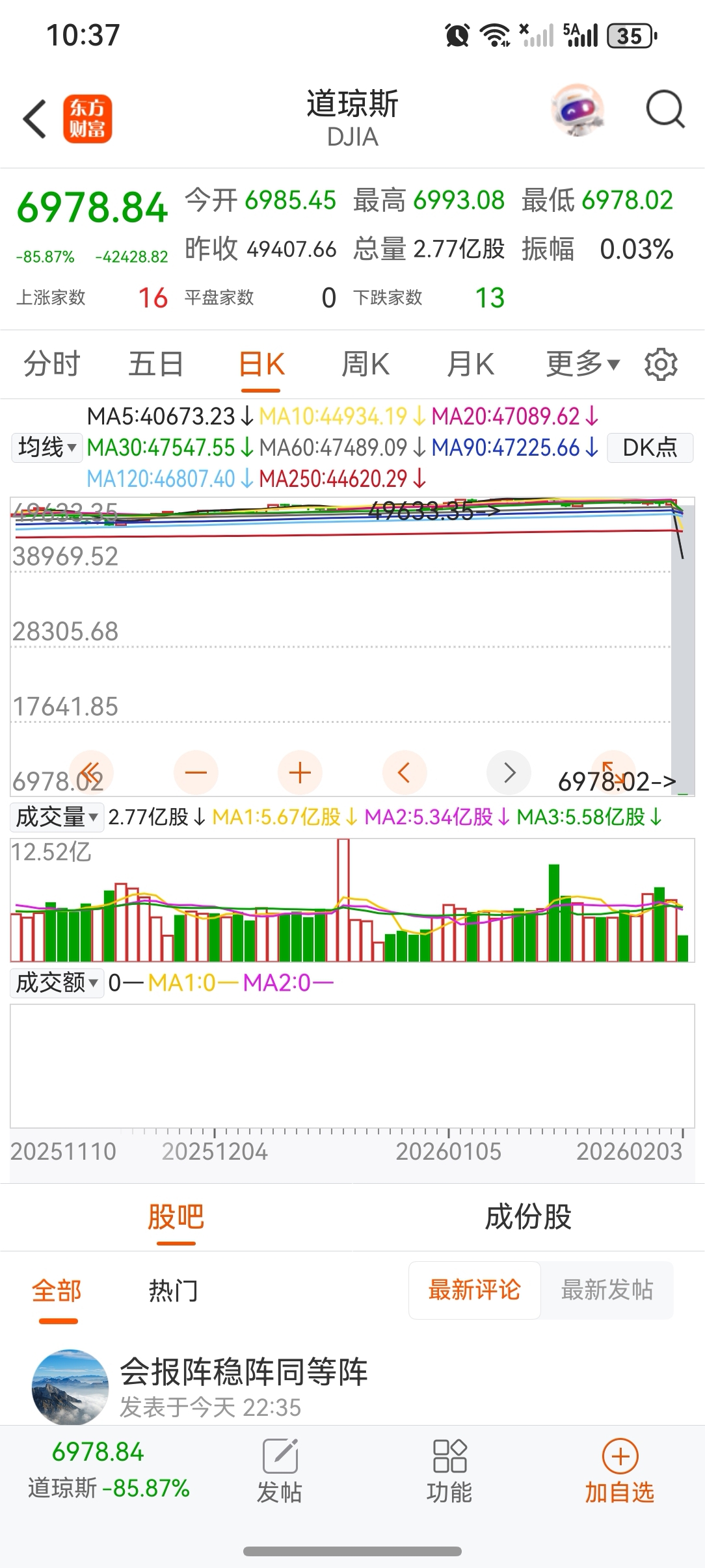Toggle sorting to 最新评论

coord(475,1290)
